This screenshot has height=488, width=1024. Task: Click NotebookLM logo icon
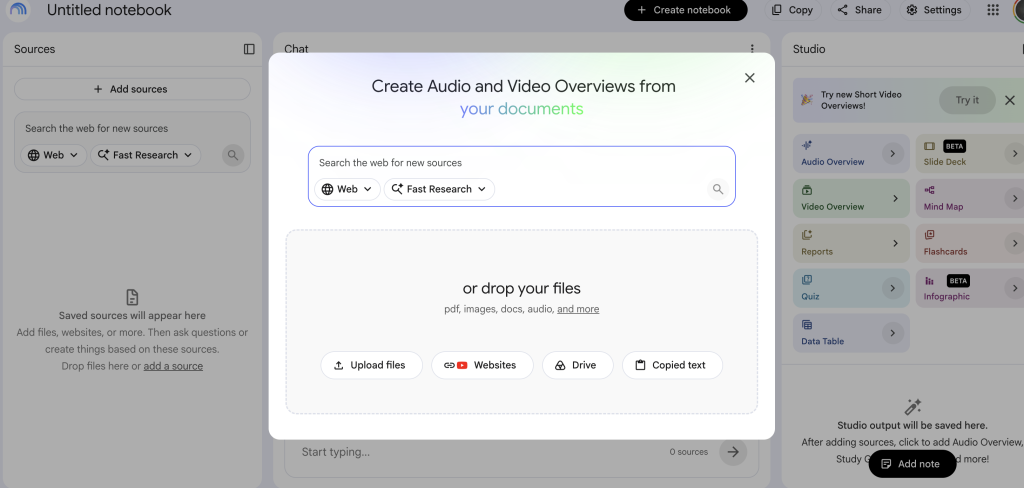19,10
